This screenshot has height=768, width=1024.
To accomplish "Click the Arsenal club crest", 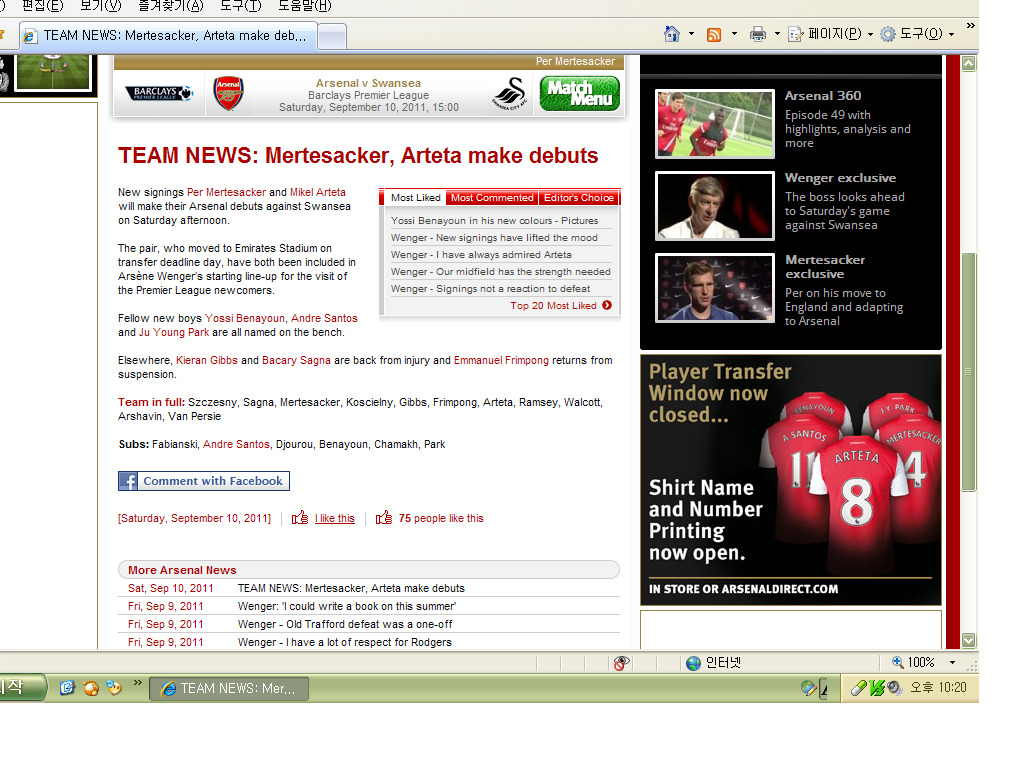I will tap(229, 93).
